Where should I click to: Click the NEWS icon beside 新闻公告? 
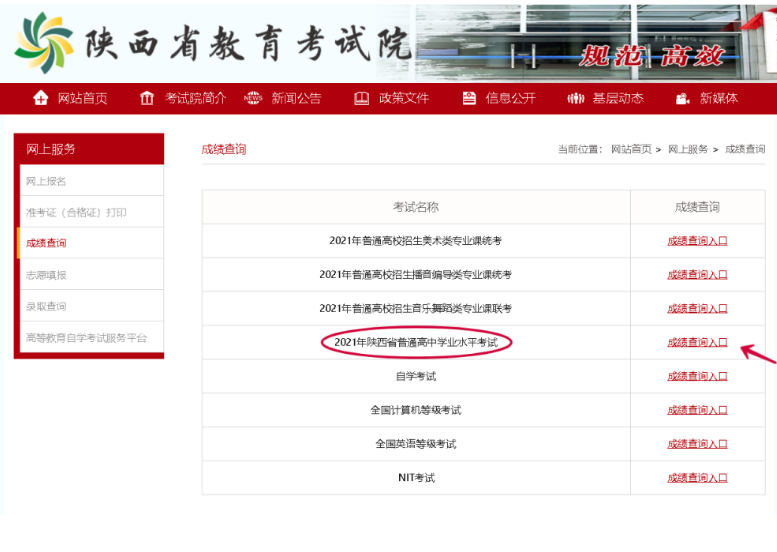click(x=253, y=98)
